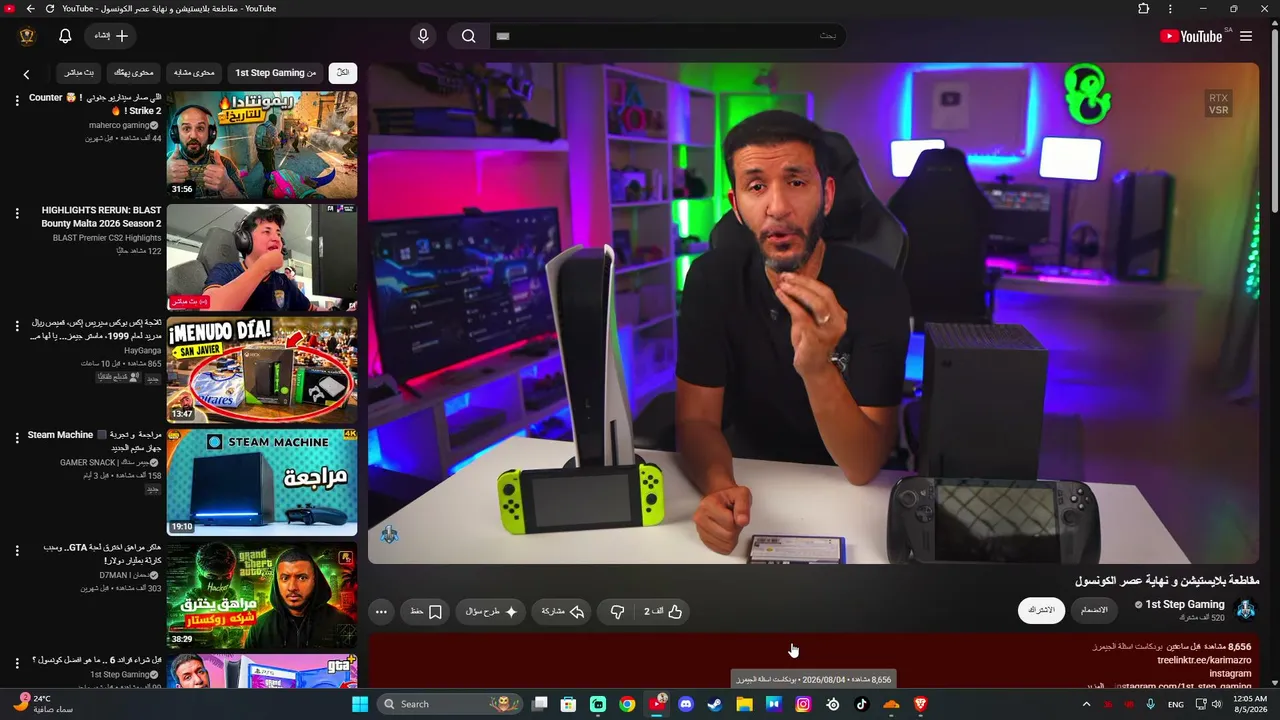Select the 'من 1st Step Gaming' chip
This screenshot has width=1280, height=720.
coord(275,73)
